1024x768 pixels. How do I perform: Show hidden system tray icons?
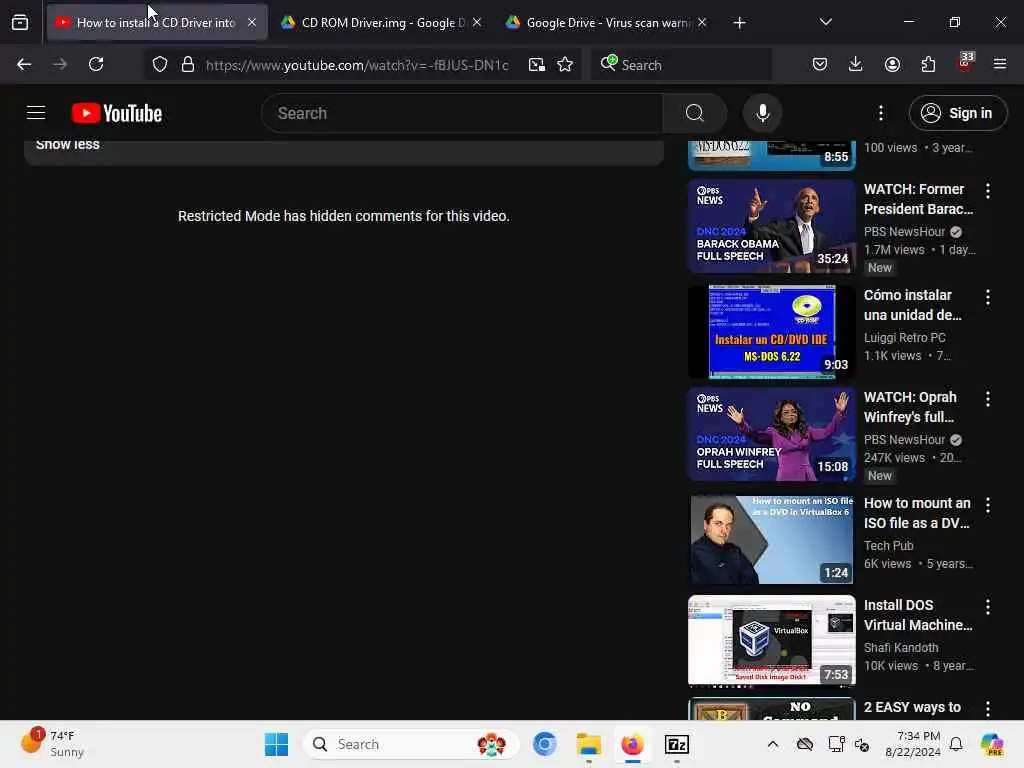point(773,744)
